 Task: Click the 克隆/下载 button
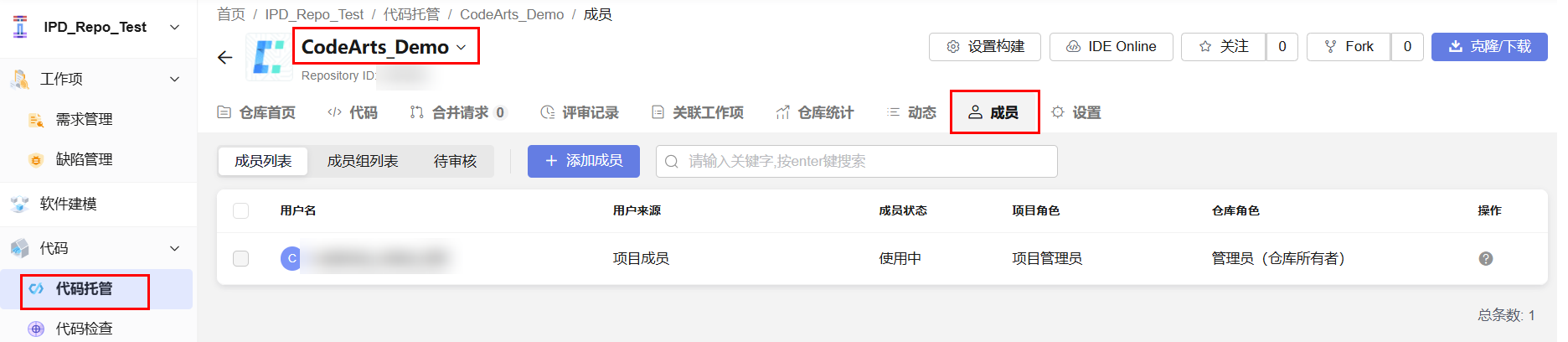[1489, 47]
